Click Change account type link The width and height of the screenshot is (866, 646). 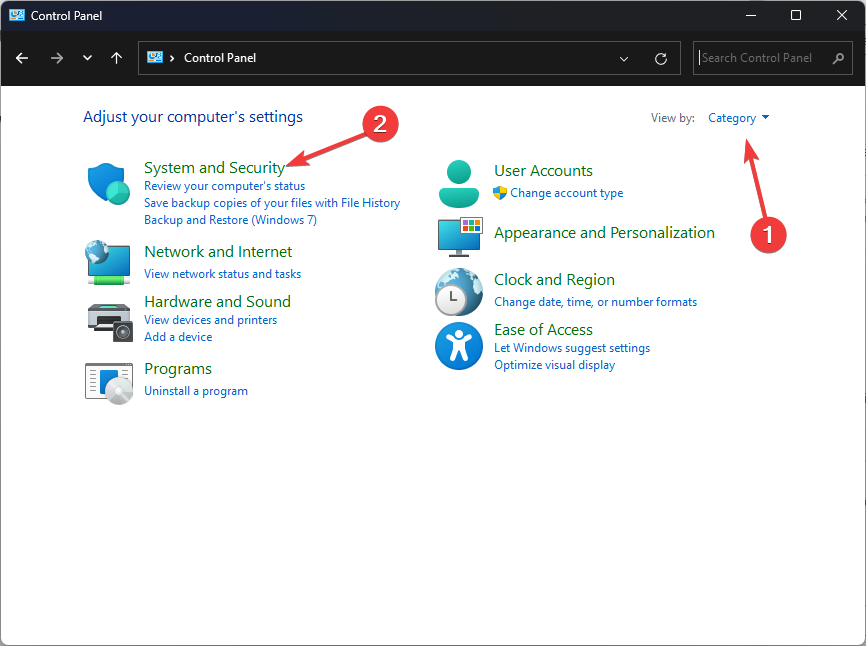[x=566, y=193]
